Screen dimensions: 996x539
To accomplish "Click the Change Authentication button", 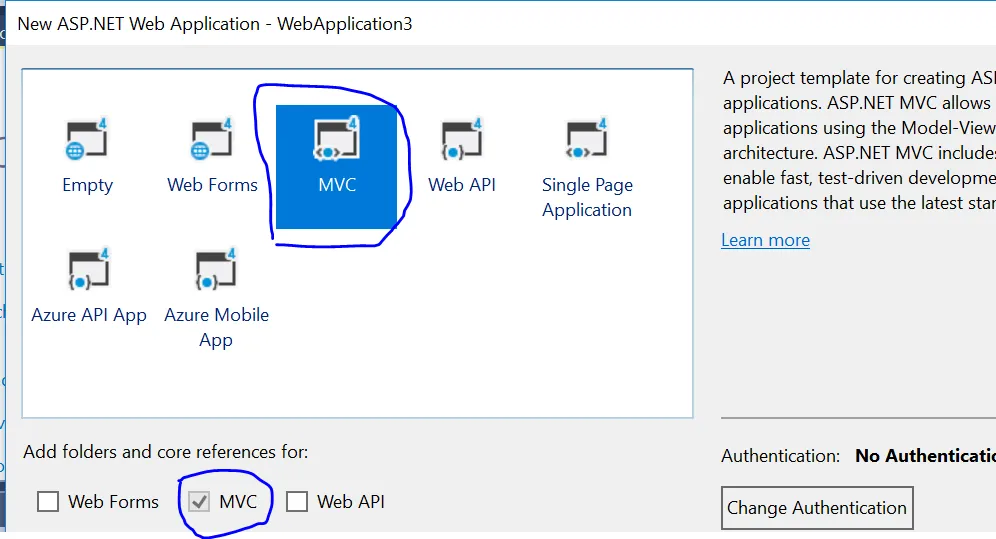I will [x=817, y=508].
